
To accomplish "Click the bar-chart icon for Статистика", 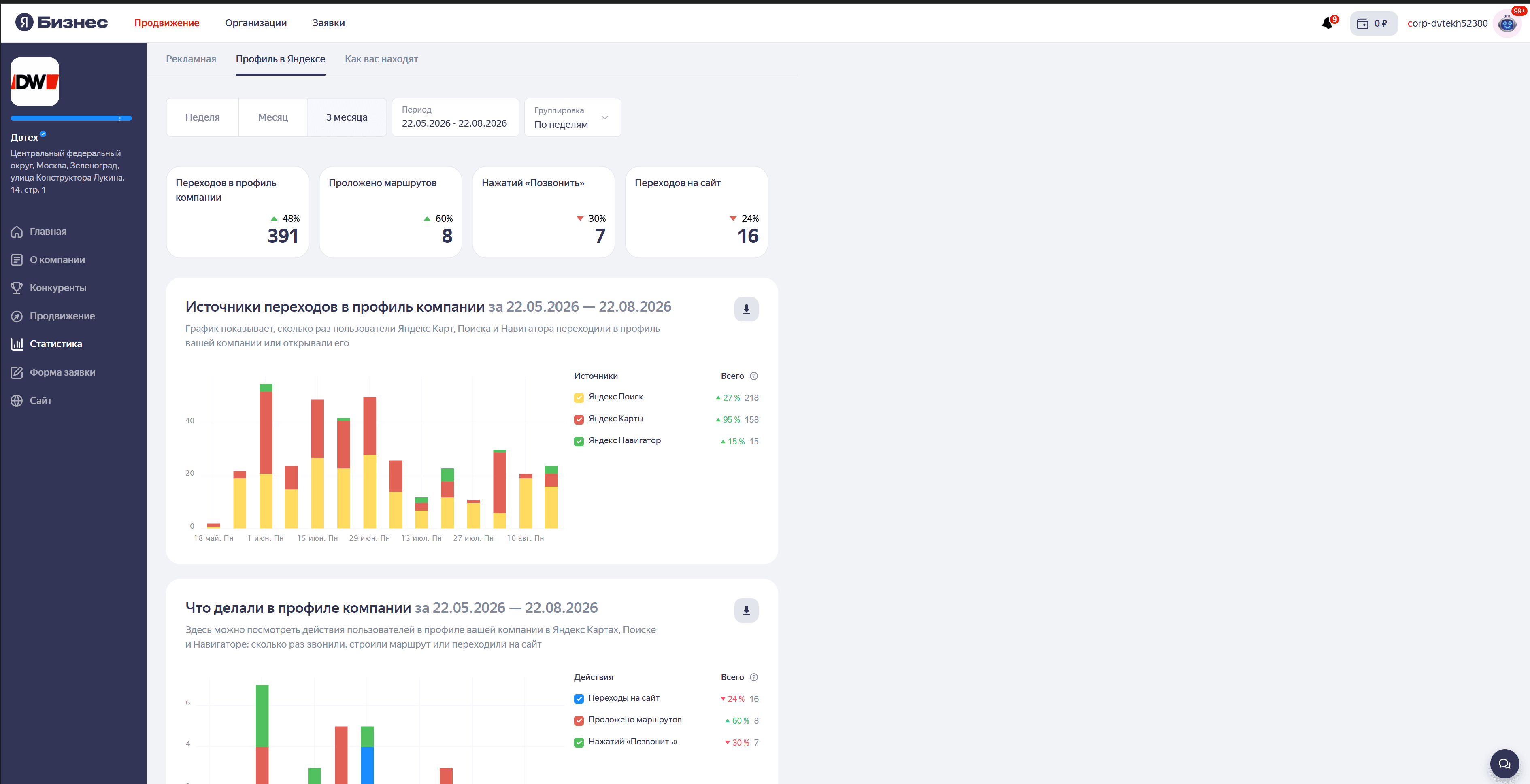I will (17, 344).
